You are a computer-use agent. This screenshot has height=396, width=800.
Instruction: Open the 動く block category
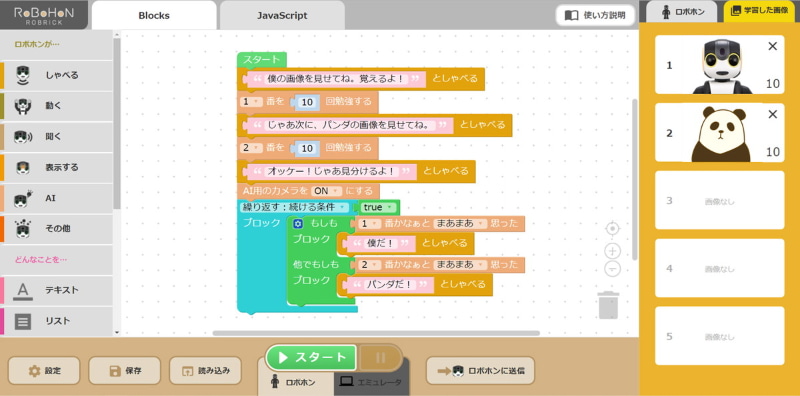coord(56,106)
